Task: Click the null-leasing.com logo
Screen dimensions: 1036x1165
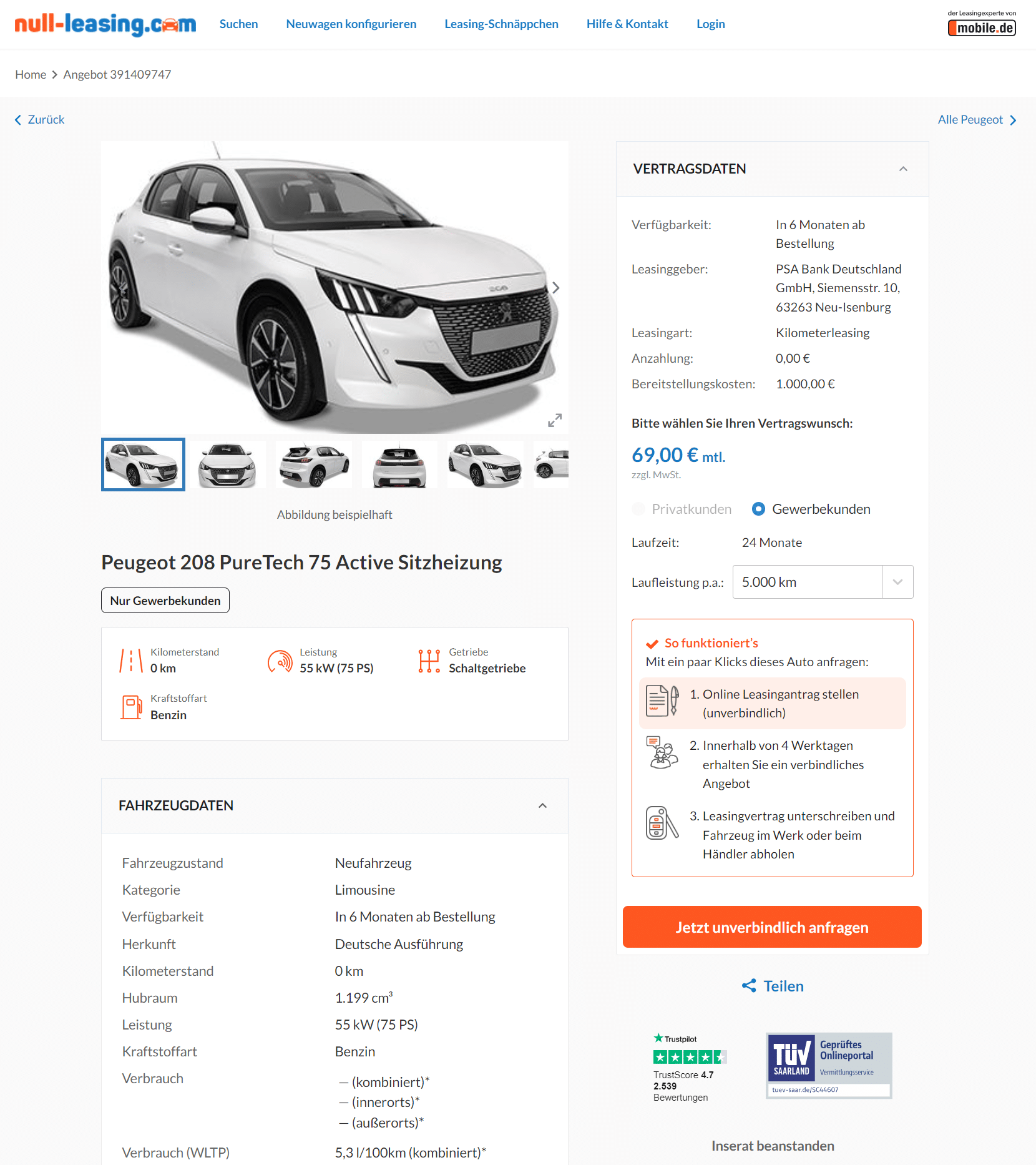Action: click(x=105, y=24)
